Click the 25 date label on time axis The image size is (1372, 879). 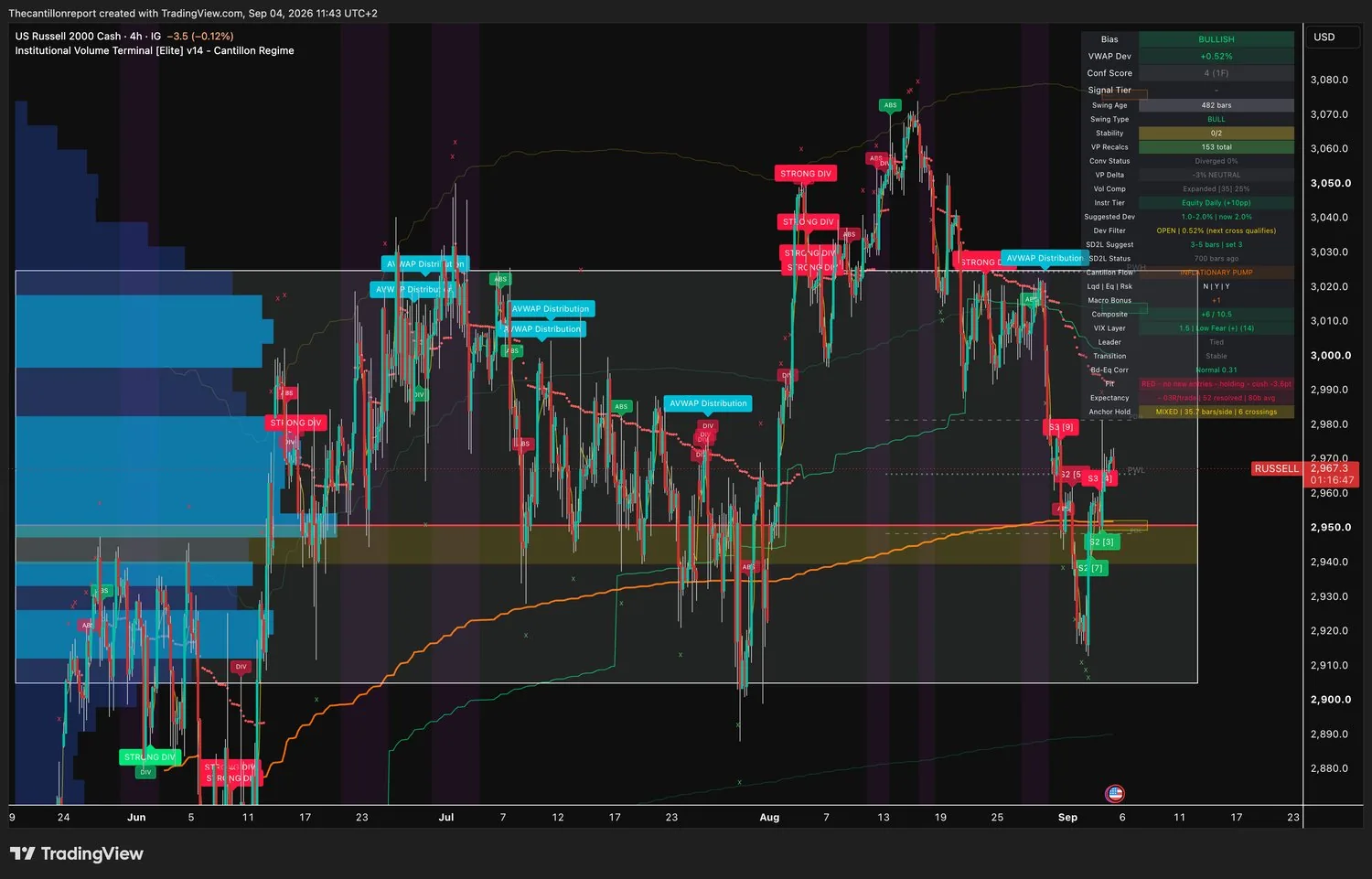(x=997, y=818)
